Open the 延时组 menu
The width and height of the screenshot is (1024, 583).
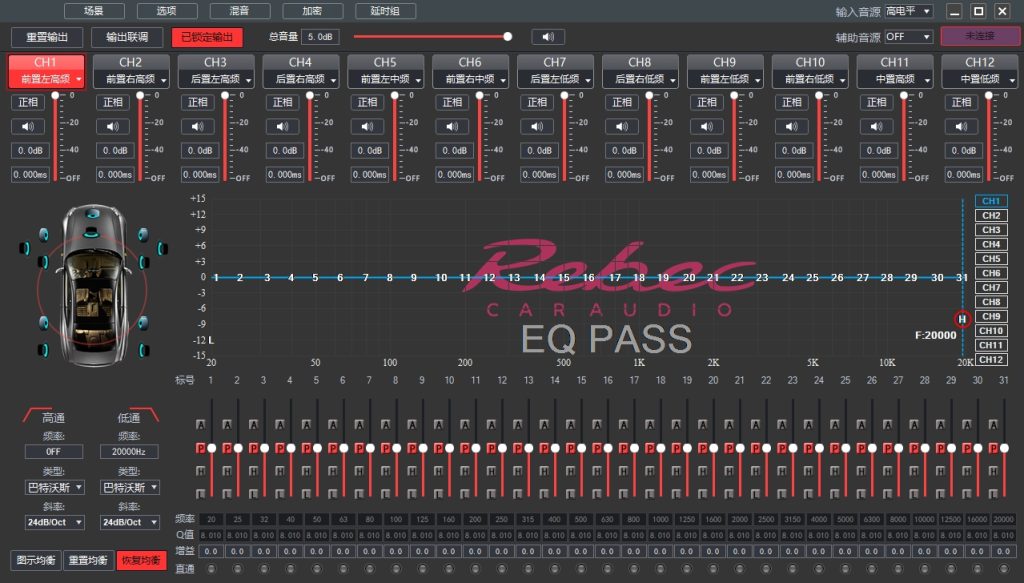(x=385, y=10)
